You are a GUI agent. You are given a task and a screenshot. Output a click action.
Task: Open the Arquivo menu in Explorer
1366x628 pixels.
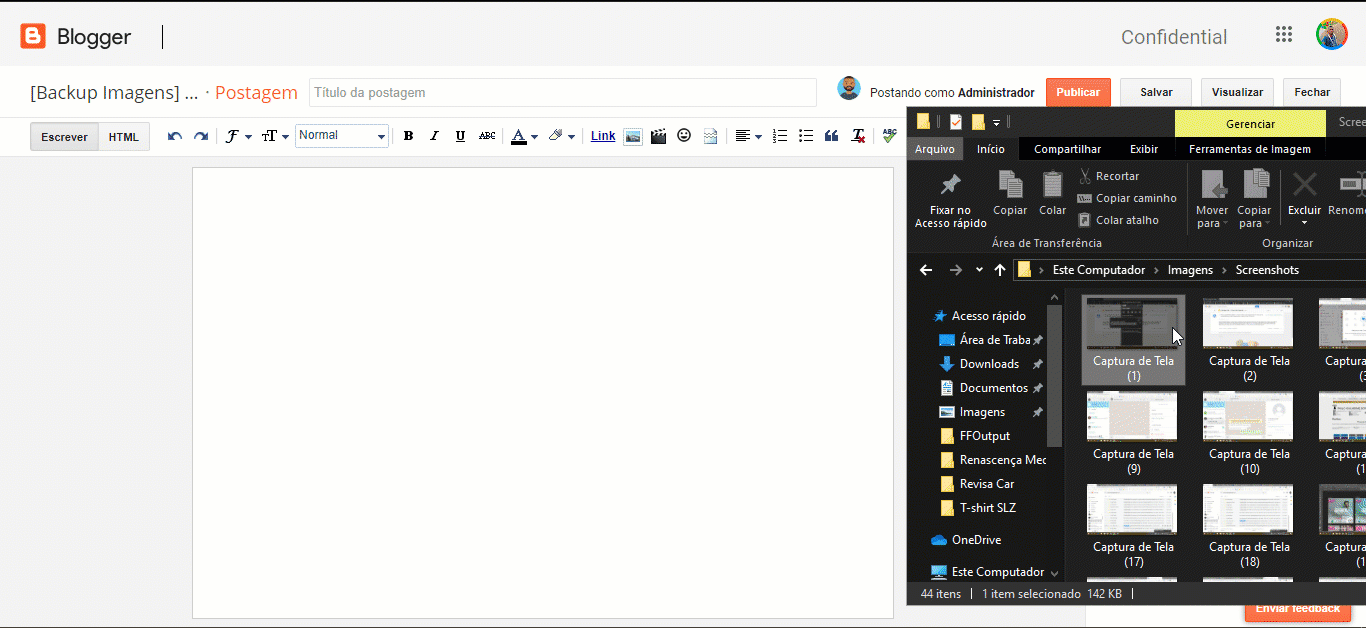(x=935, y=149)
